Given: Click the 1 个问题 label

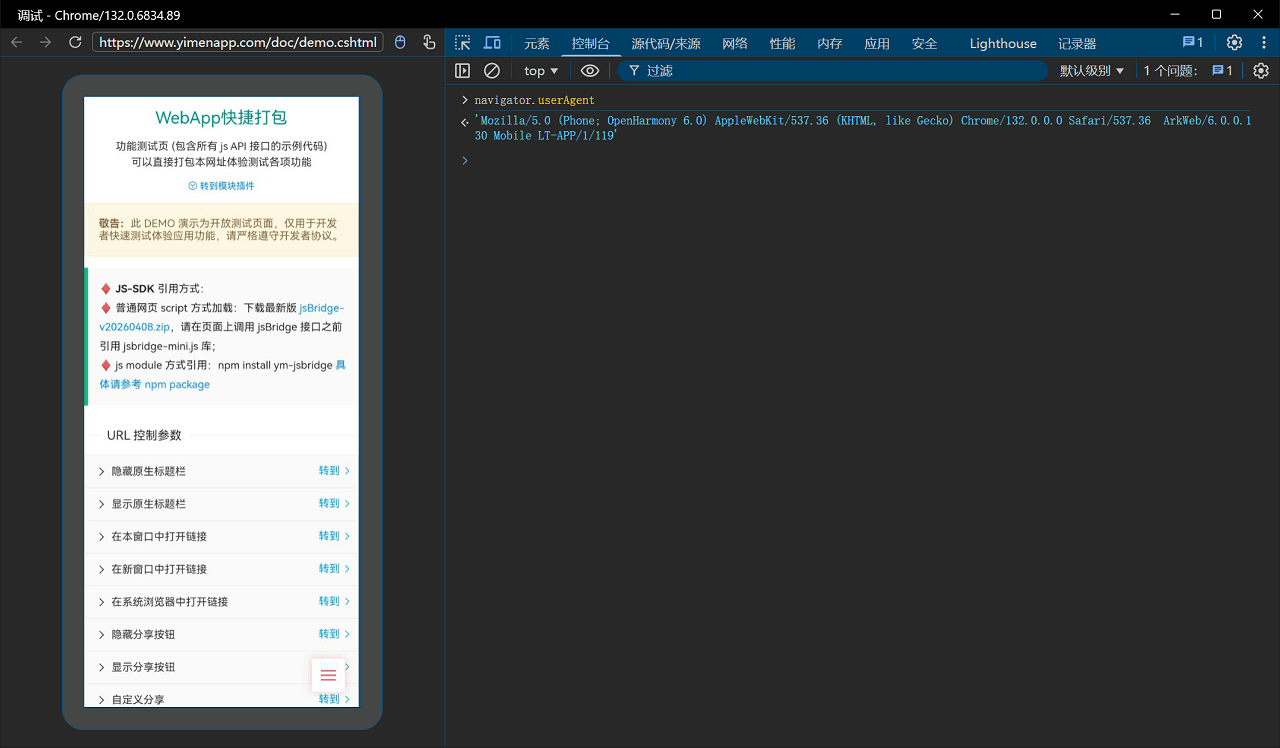Looking at the screenshot, I should (1170, 71).
